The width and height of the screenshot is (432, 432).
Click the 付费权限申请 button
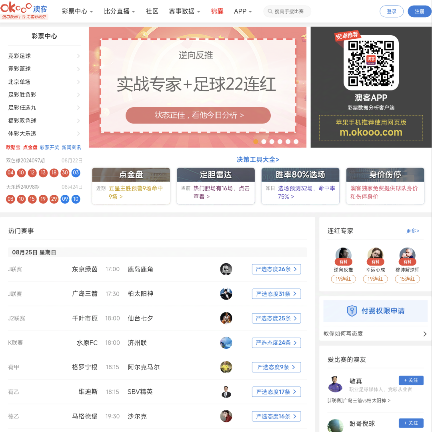pyautogui.click(x=375, y=311)
